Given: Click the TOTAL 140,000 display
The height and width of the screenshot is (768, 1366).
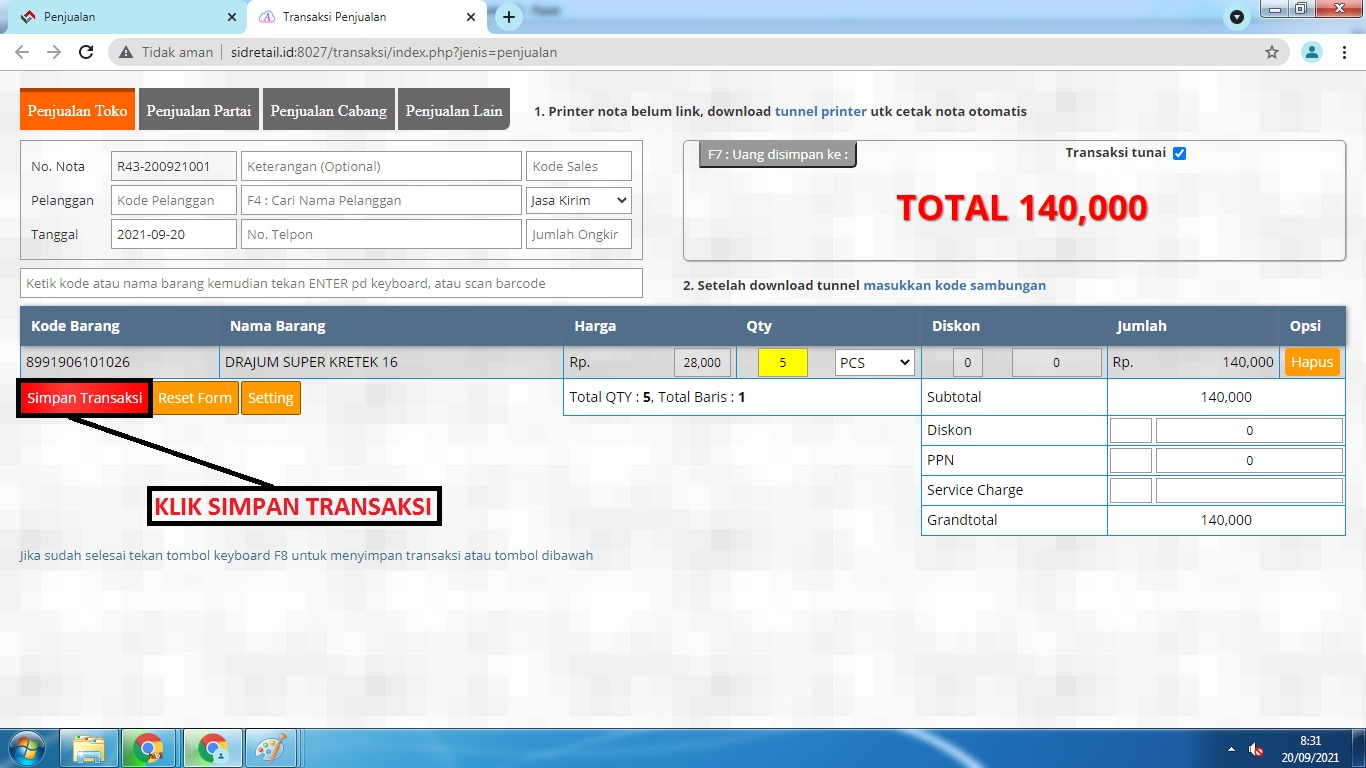Looking at the screenshot, I should coord(1021,208).
